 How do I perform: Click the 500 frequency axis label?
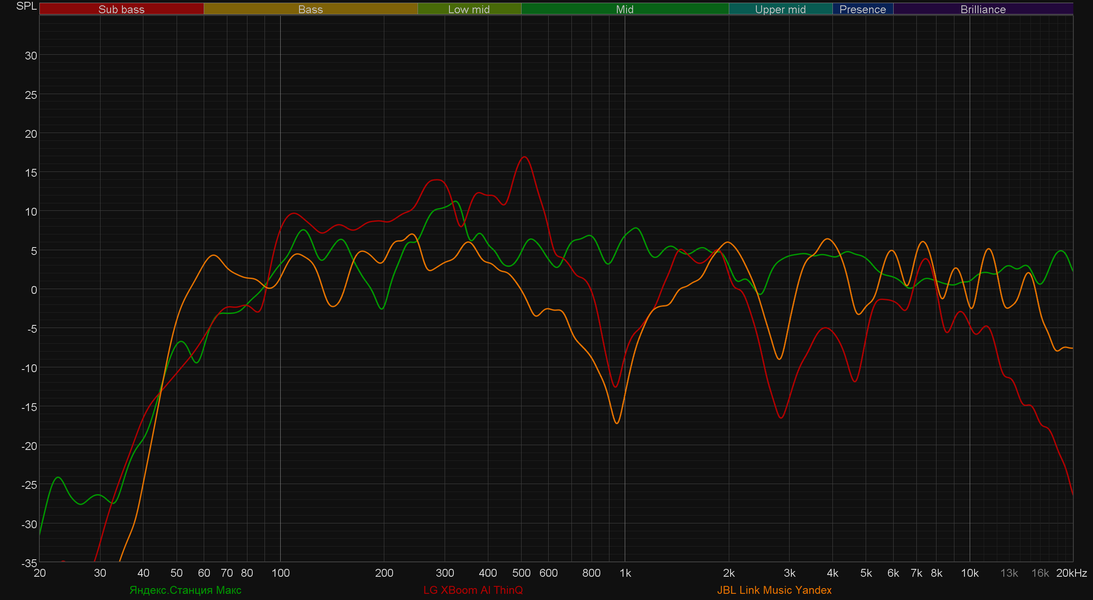521,573
